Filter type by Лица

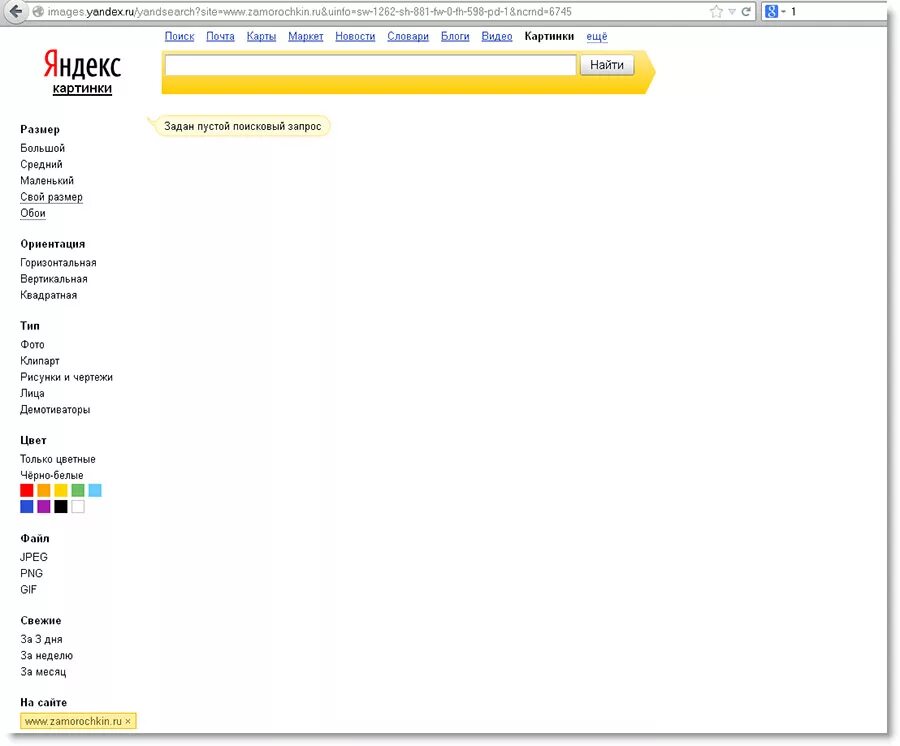click(32, 393)
